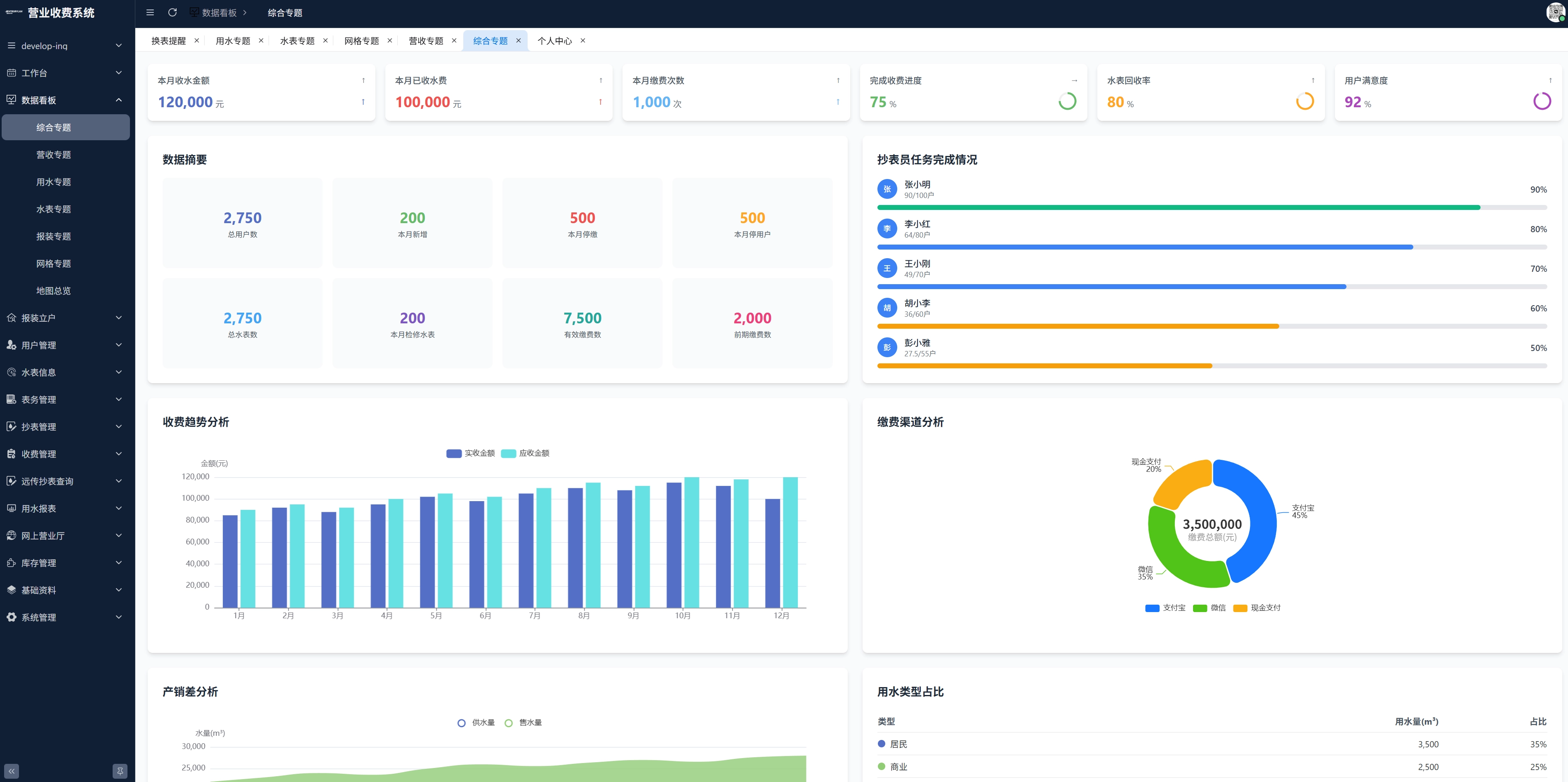Expand the develop-ing menu chevron
1568x782 pixels.
119,46
